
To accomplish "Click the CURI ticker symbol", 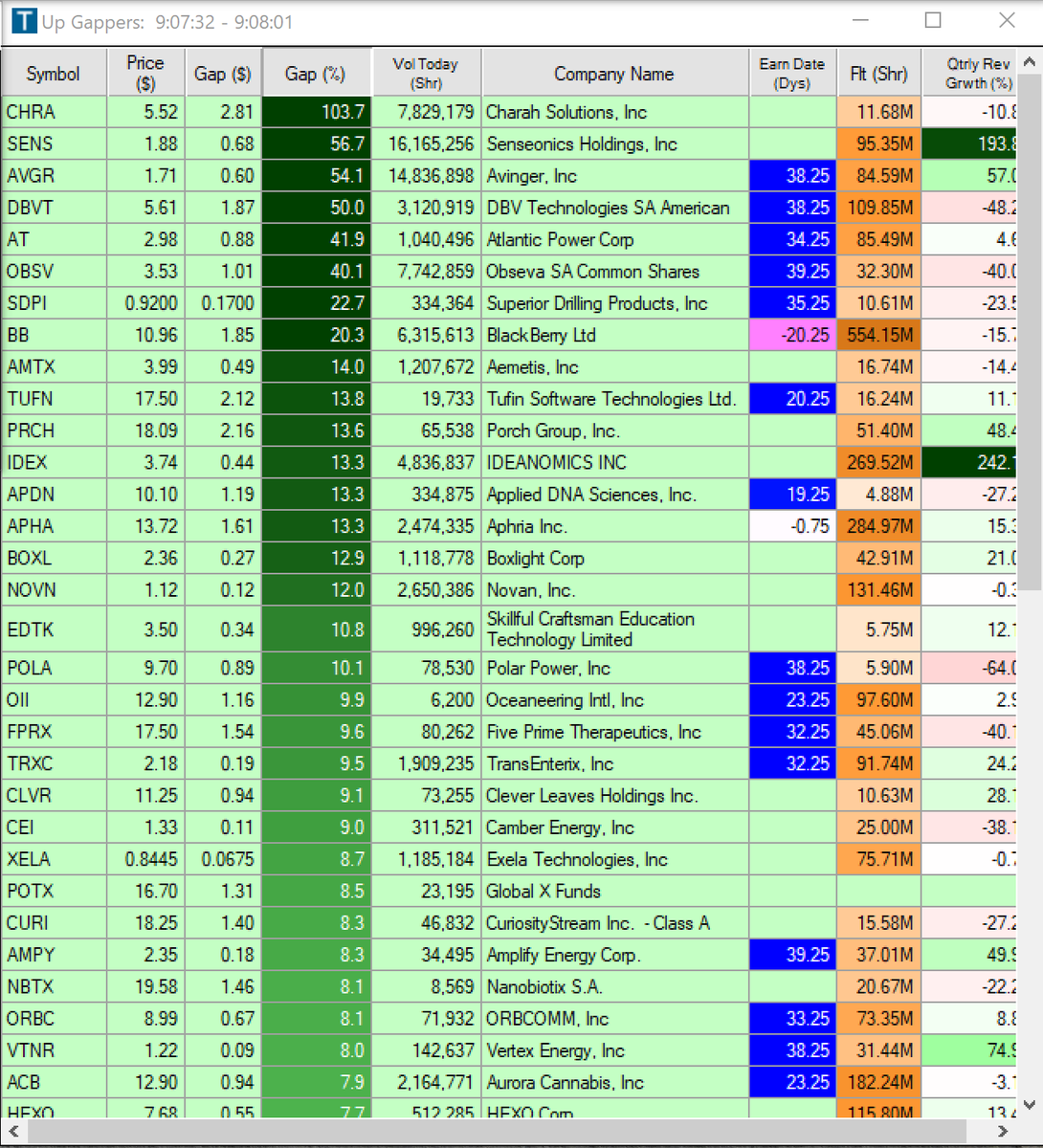I will (x=28, y=923).
